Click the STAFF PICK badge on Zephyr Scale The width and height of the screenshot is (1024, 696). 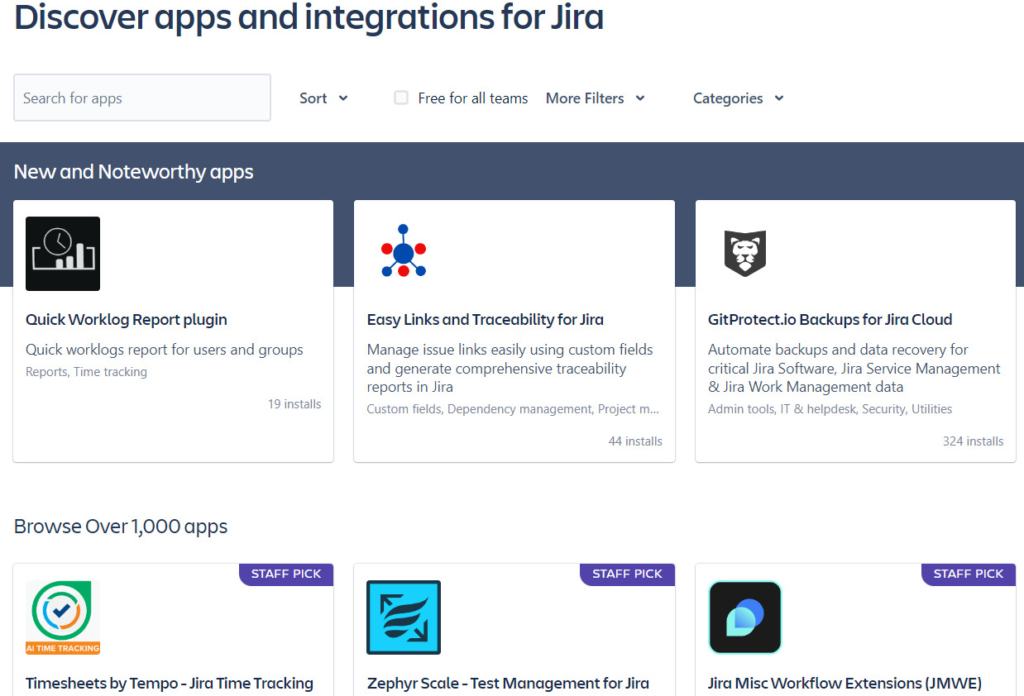[x=627, y=574]
